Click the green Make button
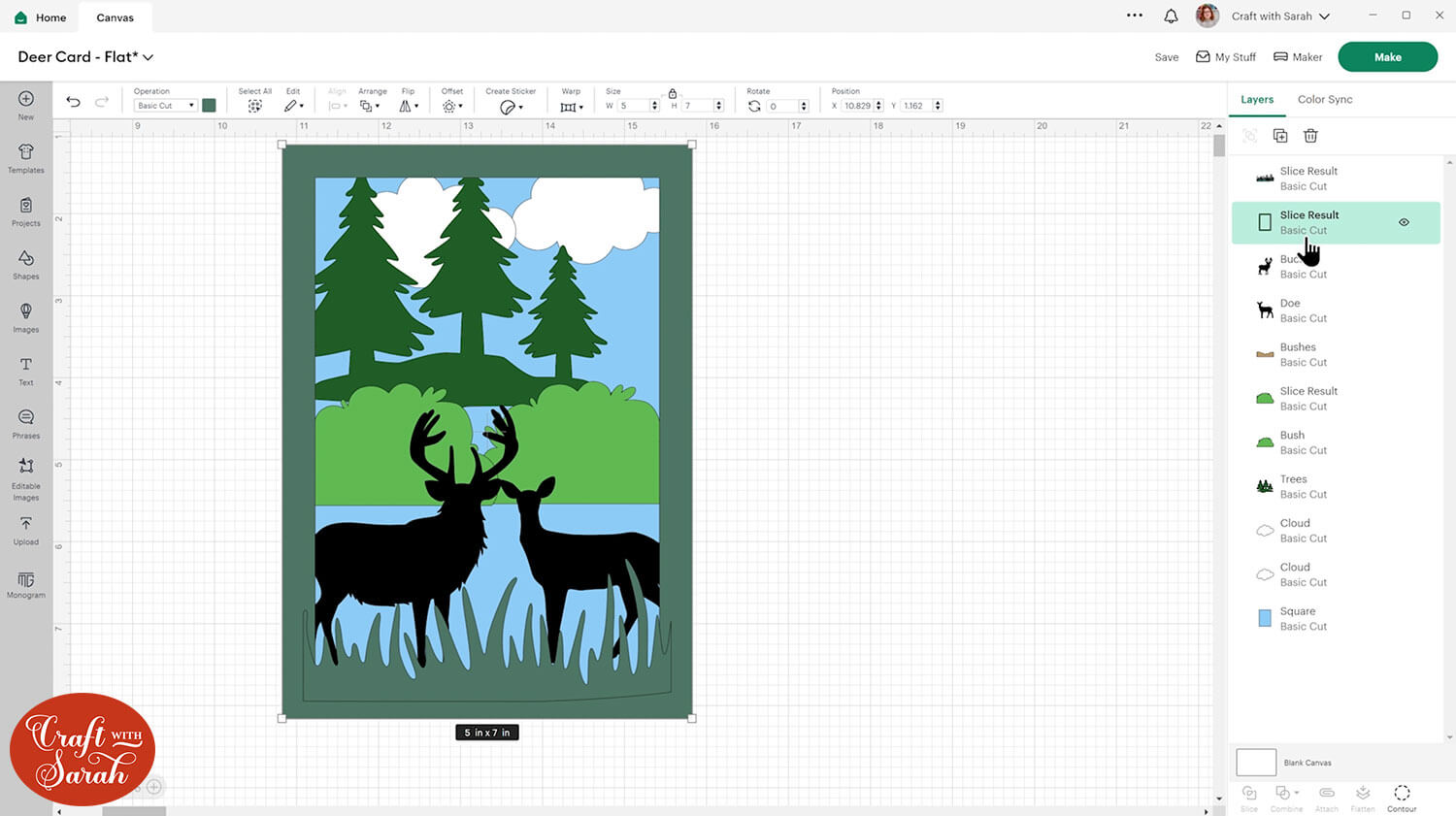Screen dimensions: 1456x816 click(x=1387, y=57)
